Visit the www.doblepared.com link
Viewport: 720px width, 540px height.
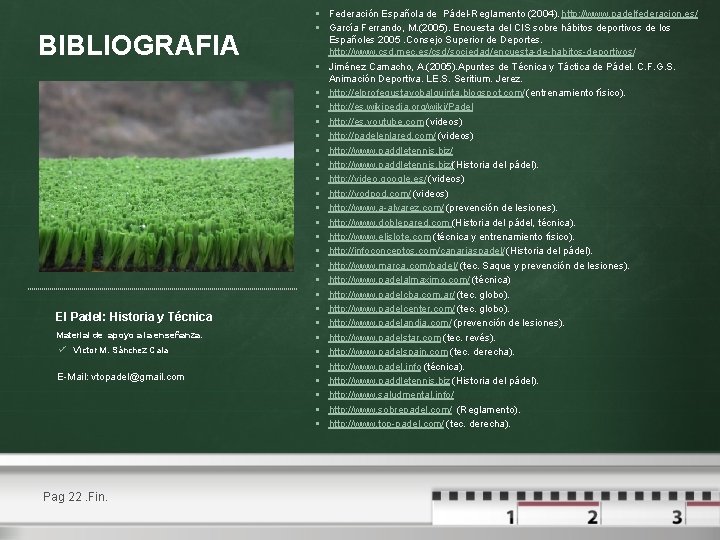pos(390,223)
